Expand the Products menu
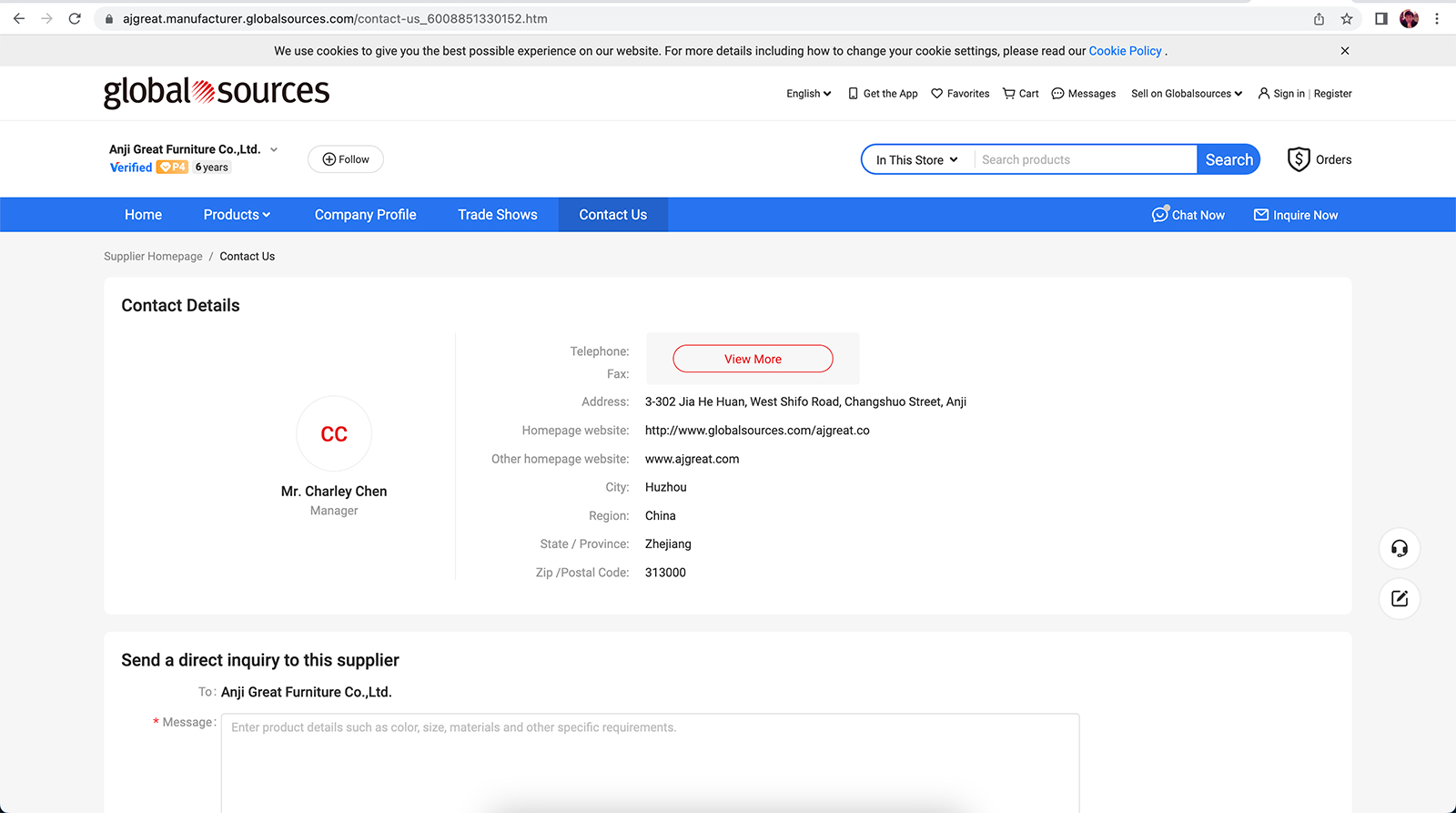Screen dimensions: 1456x813 [x=237, y=215]
